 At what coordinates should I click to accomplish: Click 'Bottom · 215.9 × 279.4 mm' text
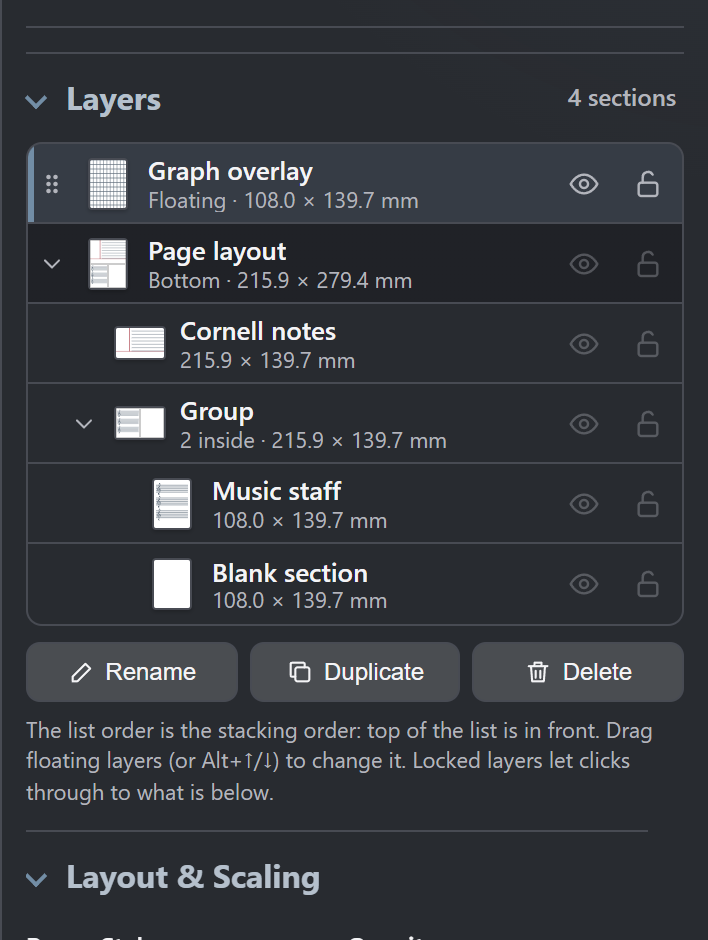coord(280,281)
